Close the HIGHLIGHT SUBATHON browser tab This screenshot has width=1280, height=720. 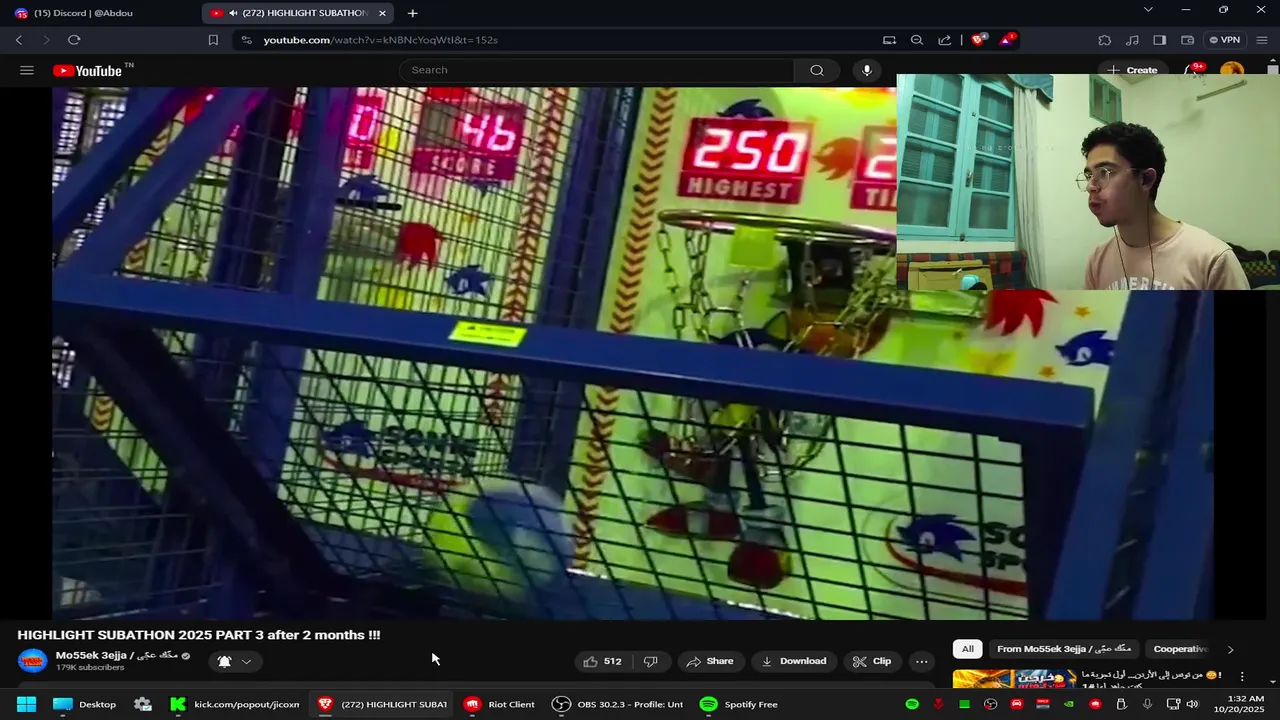click(x=382, y=13)
